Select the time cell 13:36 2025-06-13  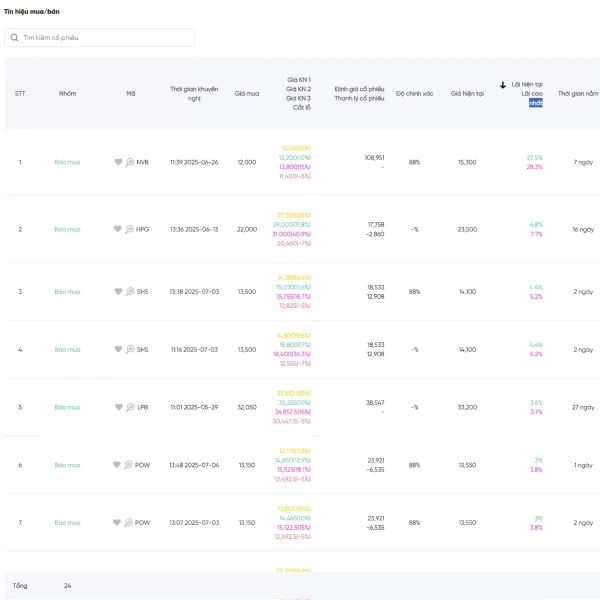tap(194, 229)
